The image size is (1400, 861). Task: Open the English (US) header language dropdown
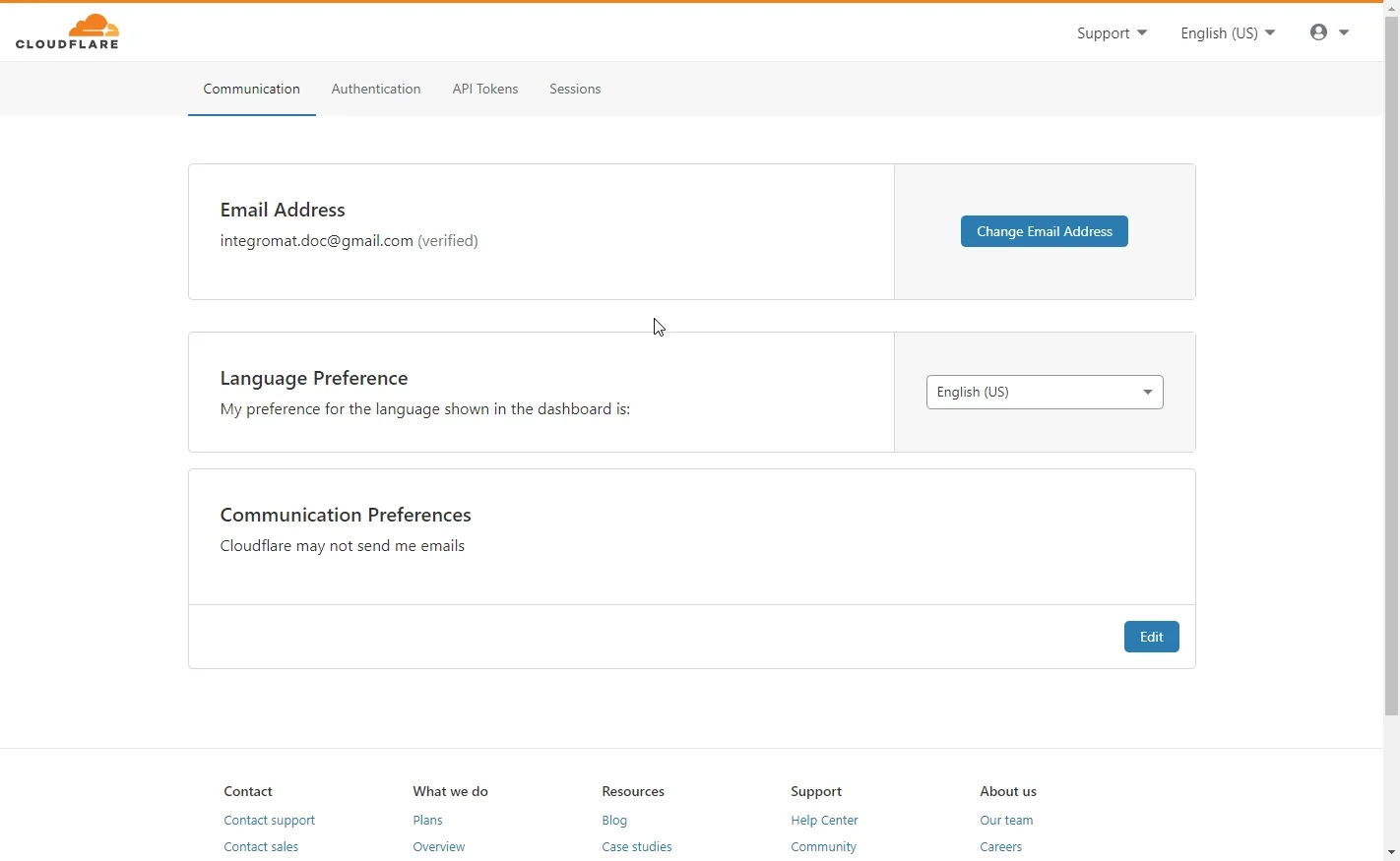[x=1228, y=33]
